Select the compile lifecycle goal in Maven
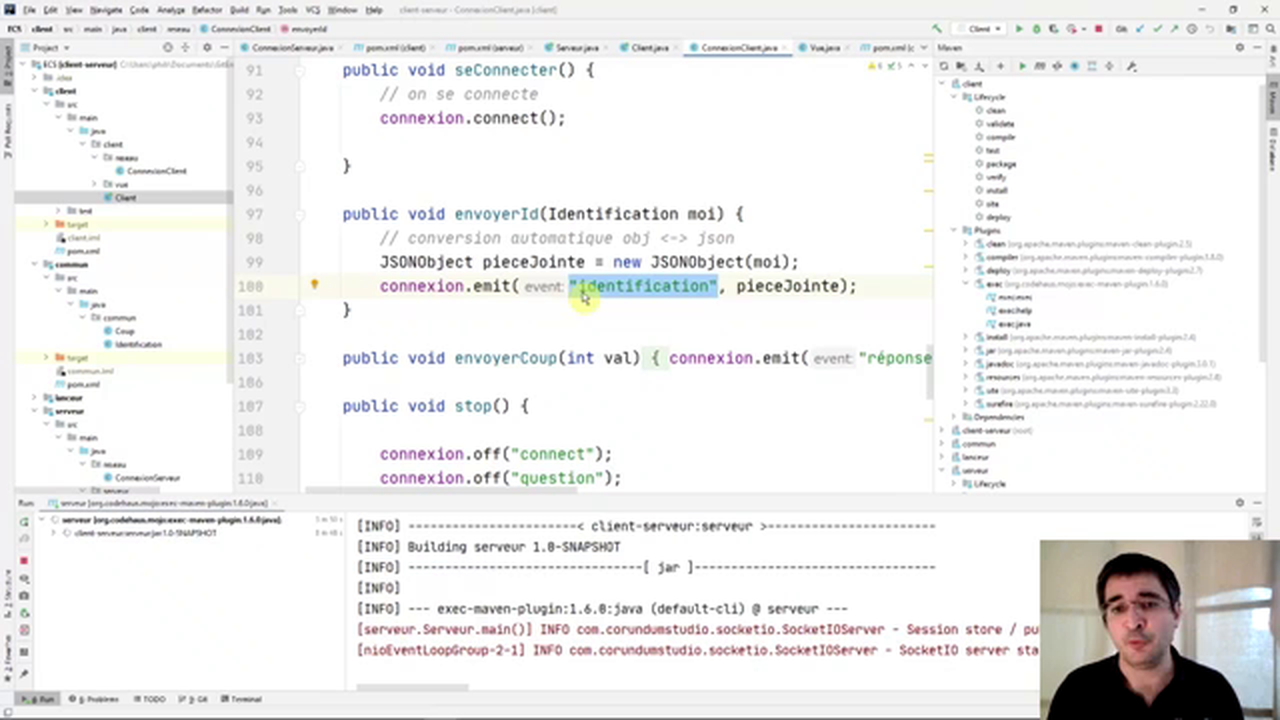The width and height of the screenshot is (1280, 720). click(1000, 137)
